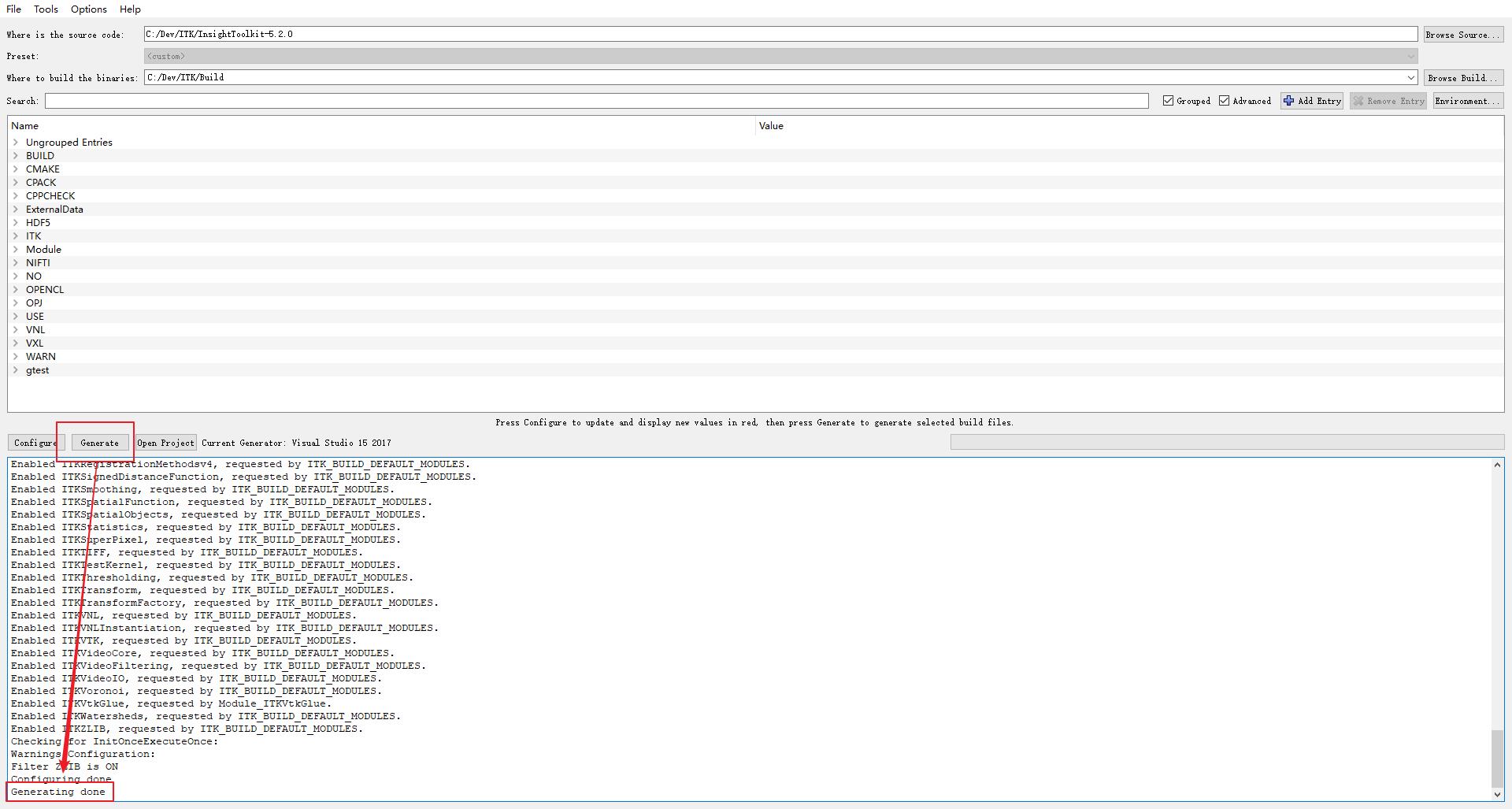Open the Preset dropdown
The height and width of the screenshot is (809, 1512).
click(780, 56)
